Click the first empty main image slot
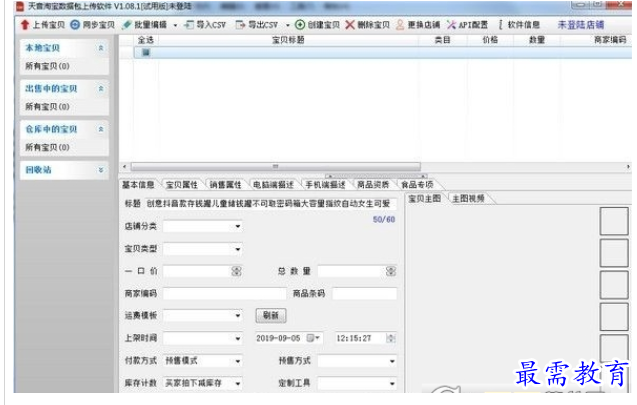Screen dimensions: 637x405 pos(614,221)
